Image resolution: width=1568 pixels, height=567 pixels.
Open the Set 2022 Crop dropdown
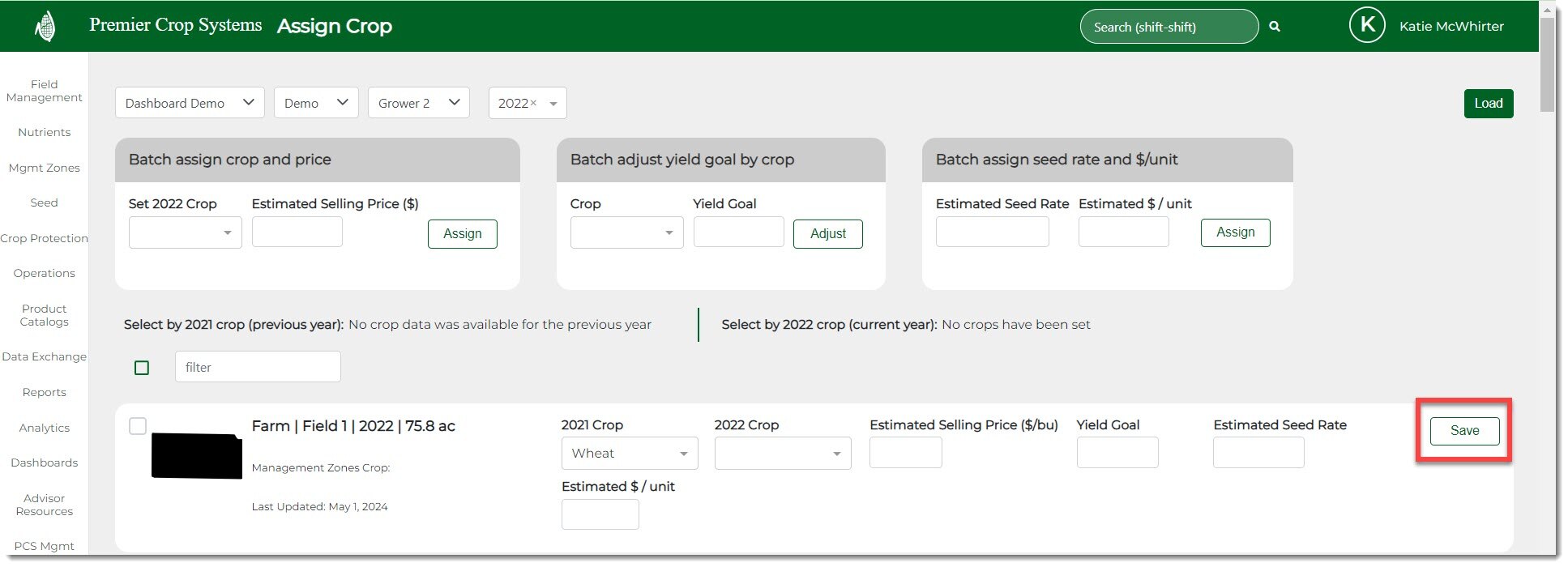click(185, 232)
